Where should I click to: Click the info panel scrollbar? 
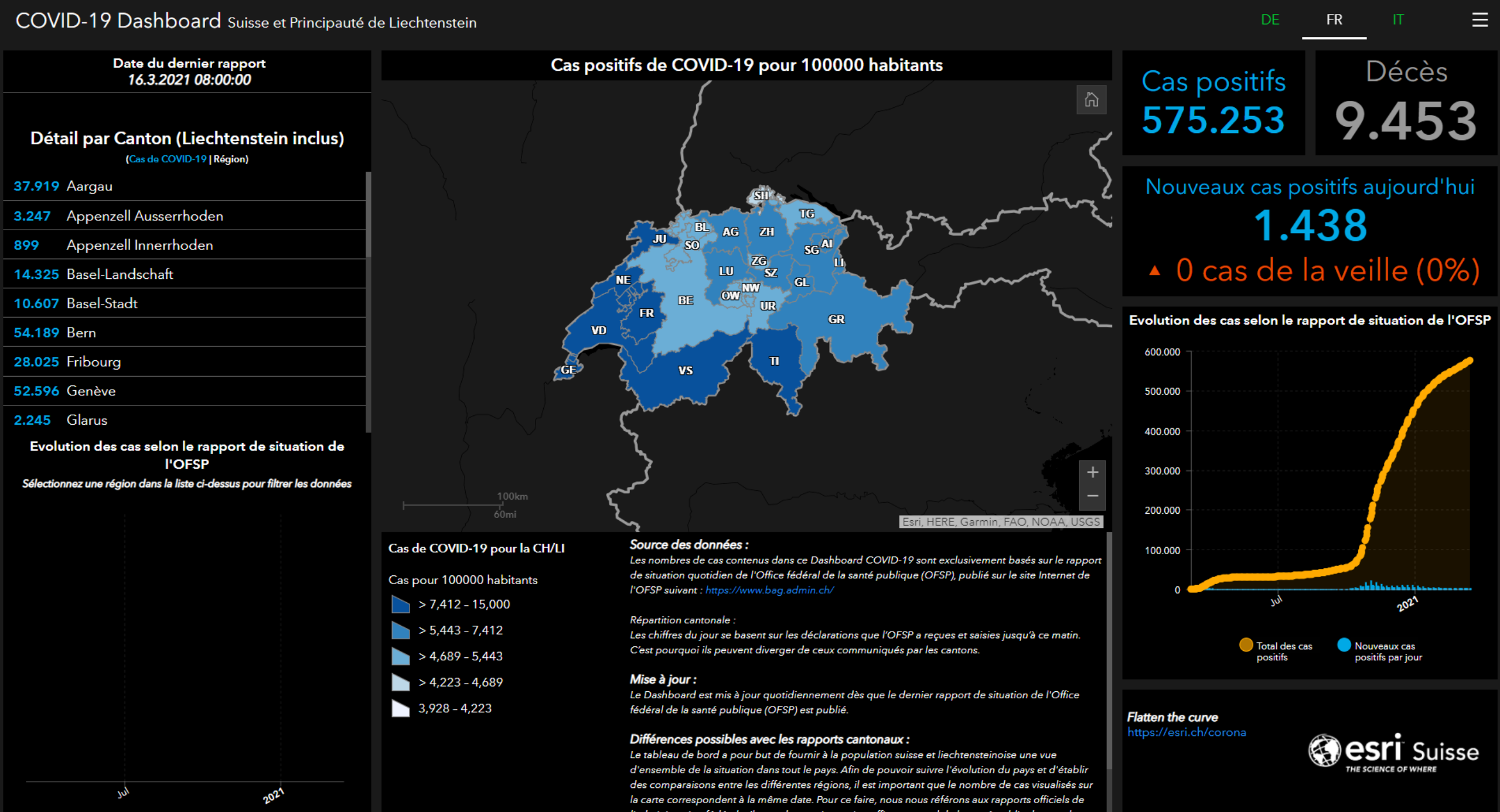click(x=1109, y=650)
